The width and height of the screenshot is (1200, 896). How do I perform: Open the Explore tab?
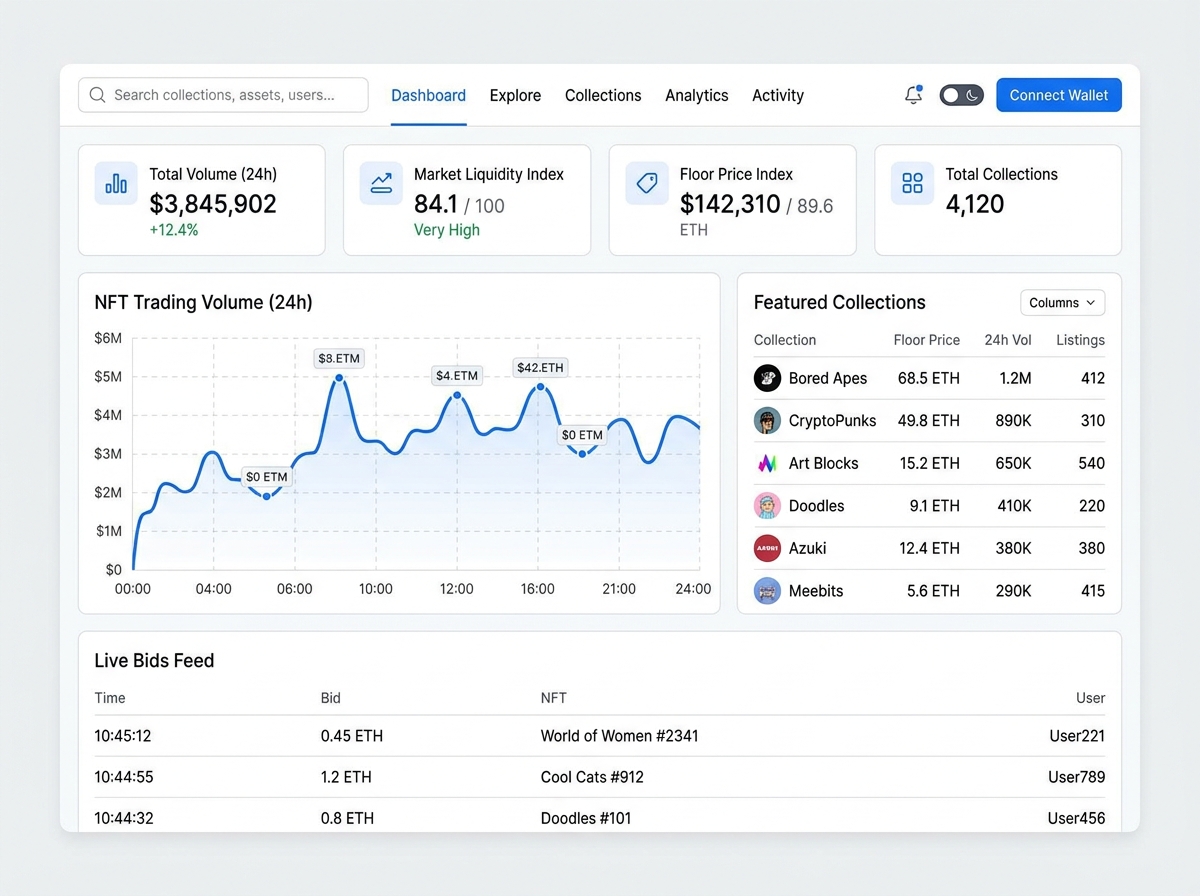pyautogui.click(x=515, y=95)
